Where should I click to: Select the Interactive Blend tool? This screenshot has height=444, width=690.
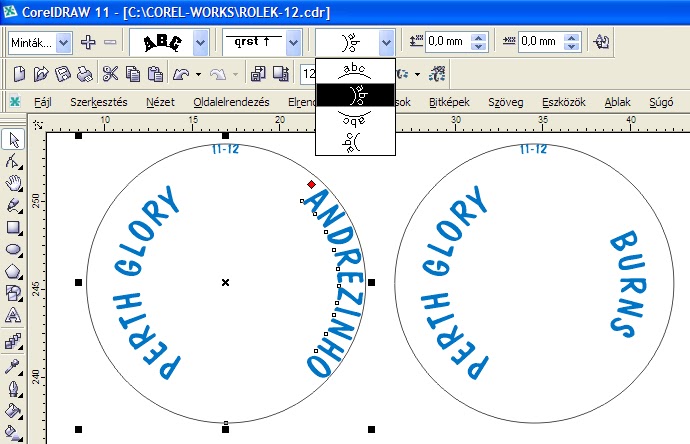[x=13, y=341]
